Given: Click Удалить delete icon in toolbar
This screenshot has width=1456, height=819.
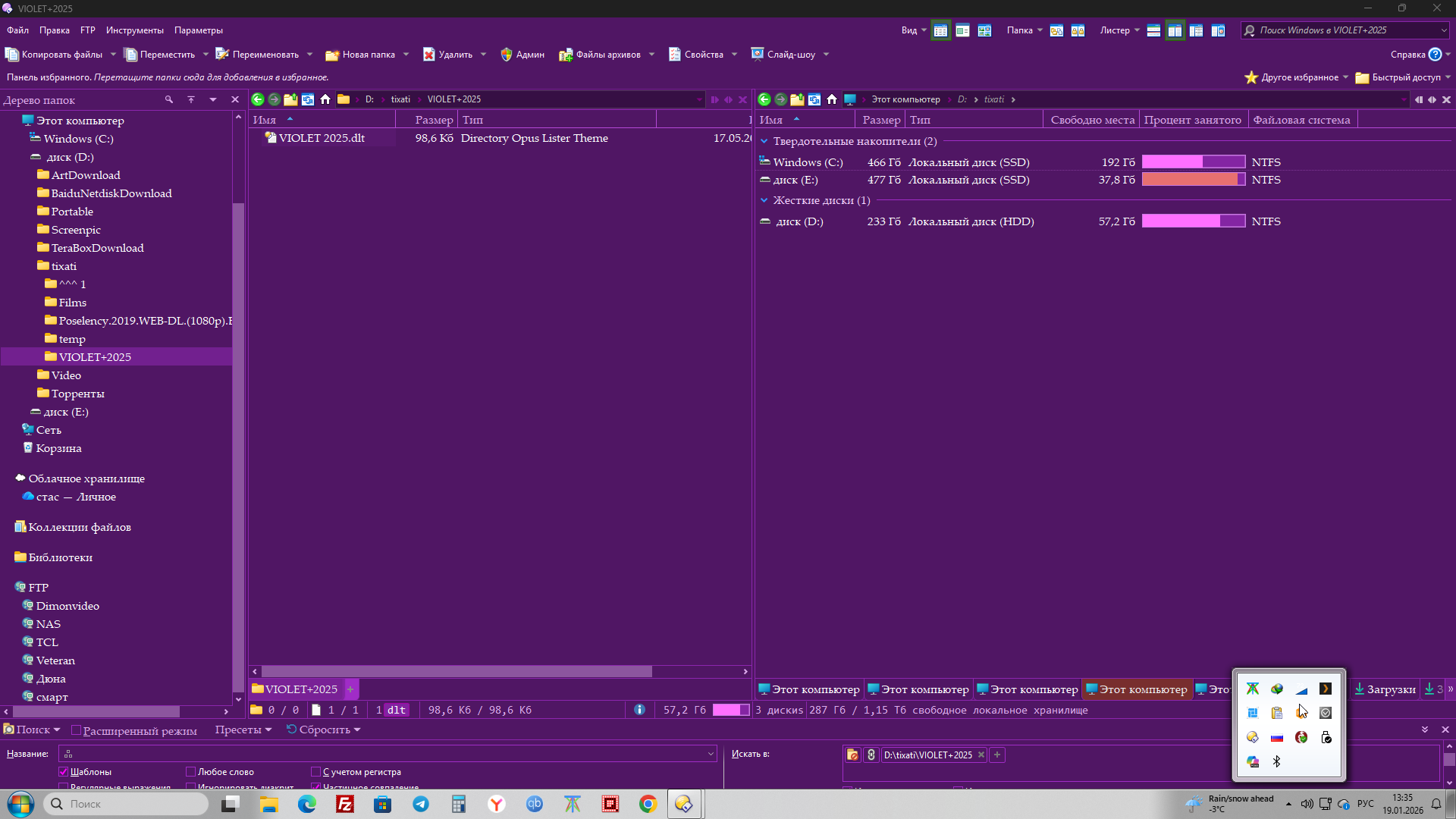Looking at the screenshot, I should pos(429,55).
